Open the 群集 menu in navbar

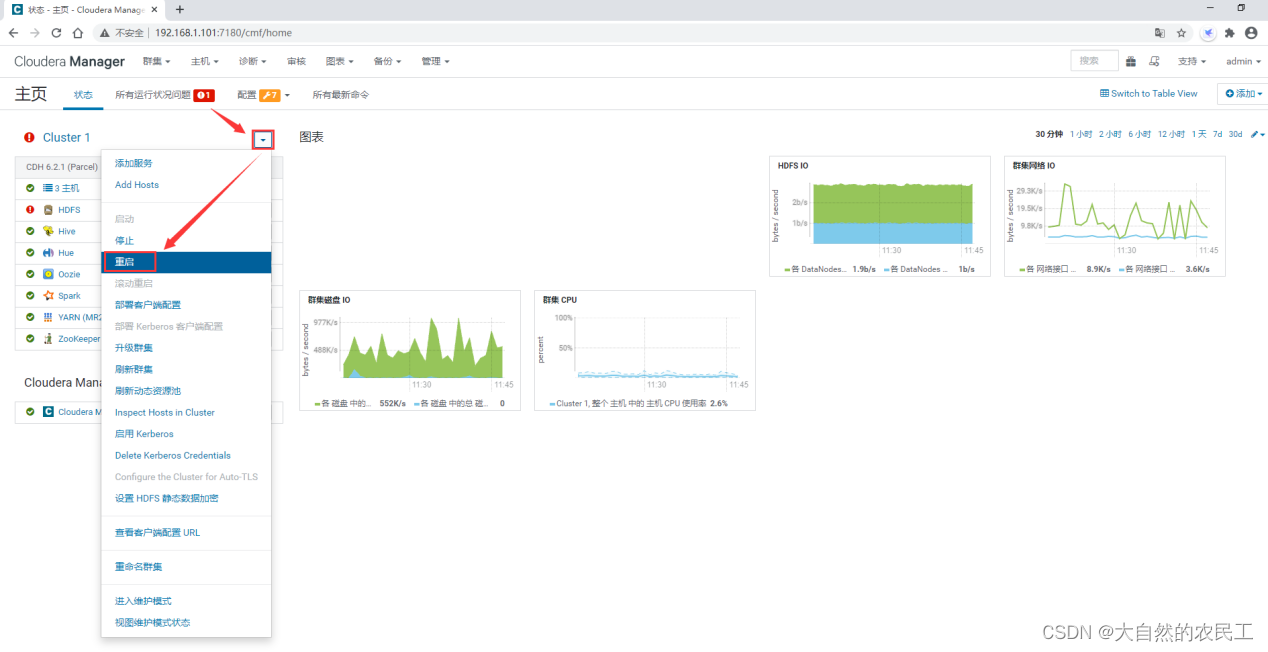[x=157, y=61]
